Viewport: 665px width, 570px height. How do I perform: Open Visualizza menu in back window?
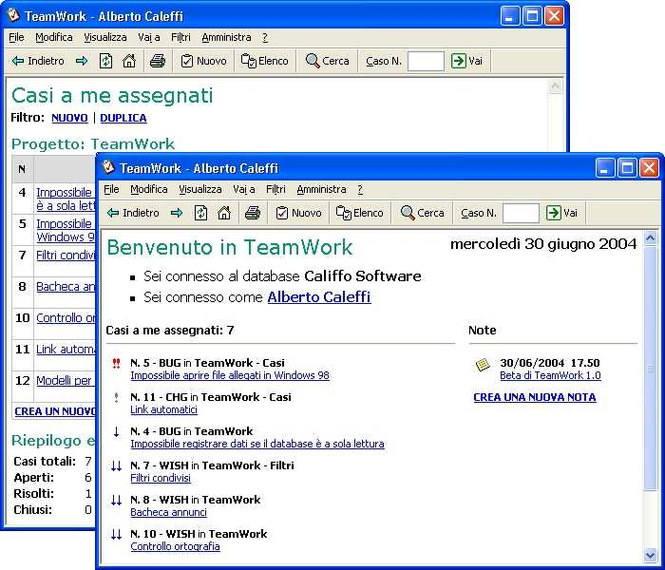coord(105,38)
